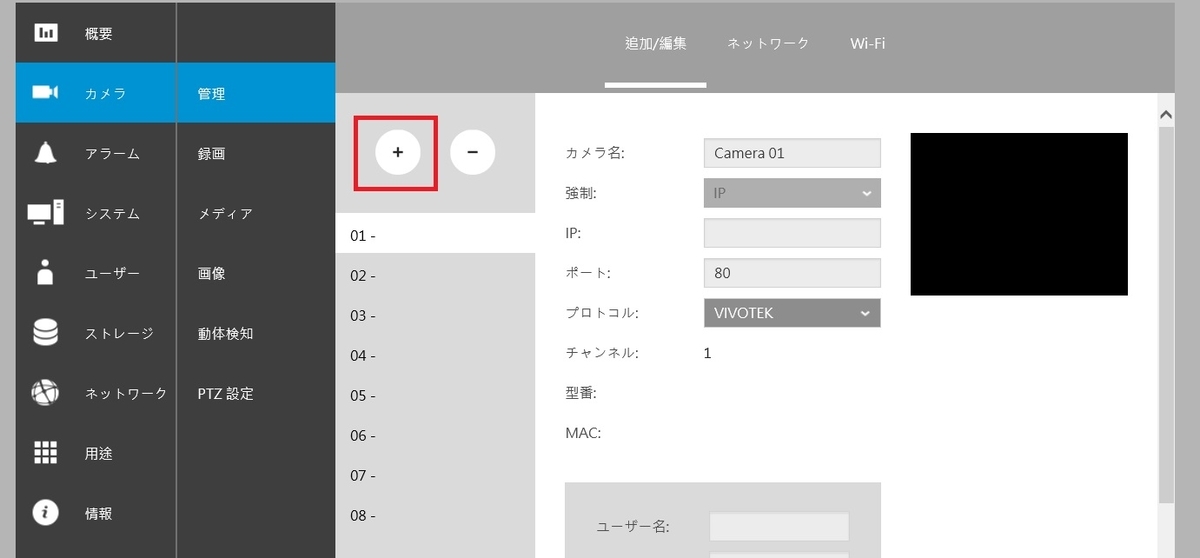The height and width of the screenshot is (558, 1200).
Task: Click the network globe icon
Action: (x=46, y=393)
